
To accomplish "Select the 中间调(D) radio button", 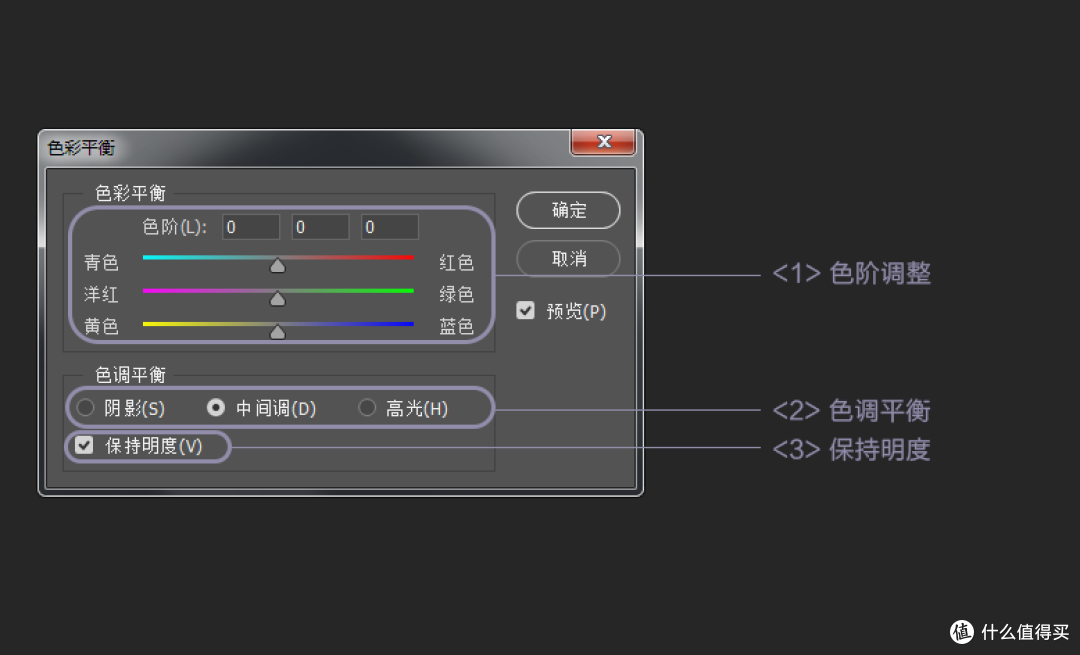I will [x=216, y=407].
